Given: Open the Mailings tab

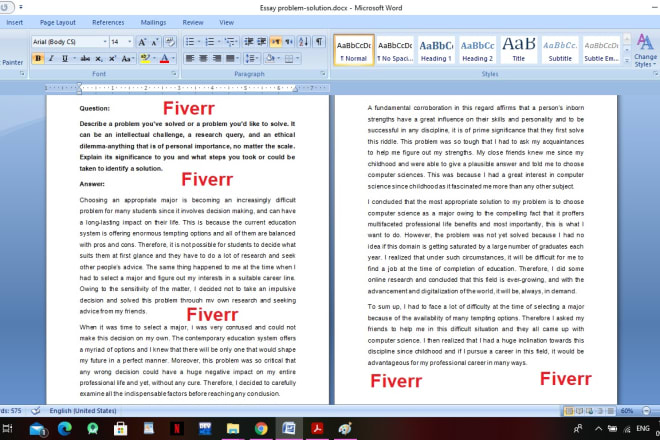Looking at the screenshot, I should [153, 22].
